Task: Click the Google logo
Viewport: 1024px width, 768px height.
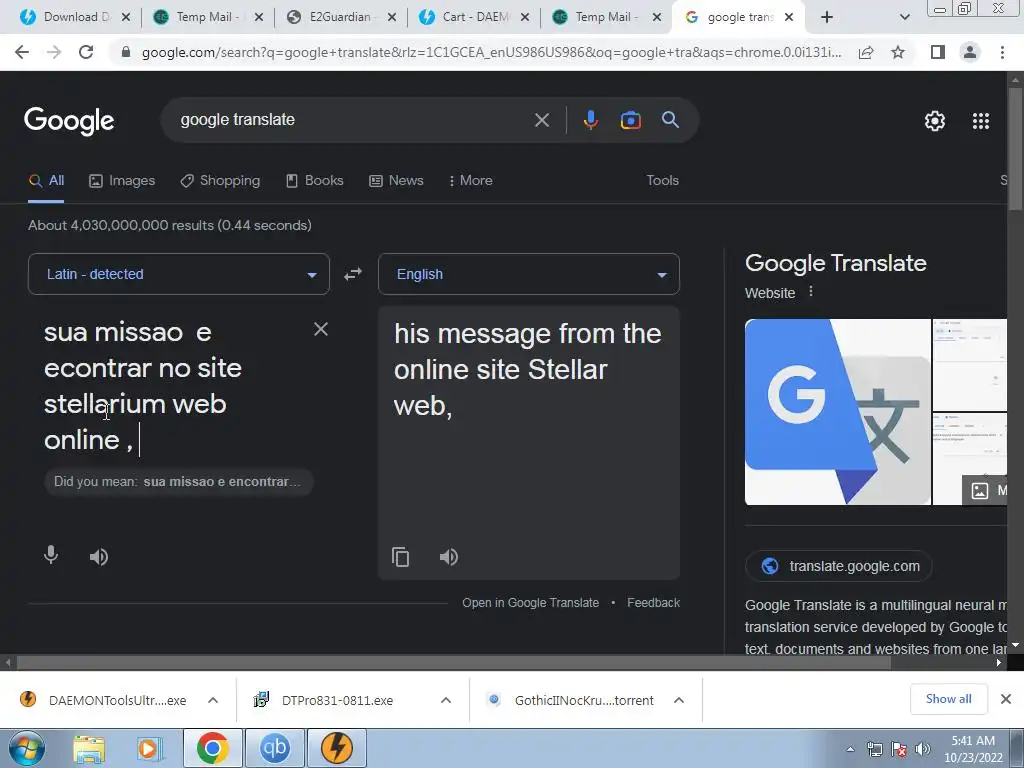Action: 69,120
